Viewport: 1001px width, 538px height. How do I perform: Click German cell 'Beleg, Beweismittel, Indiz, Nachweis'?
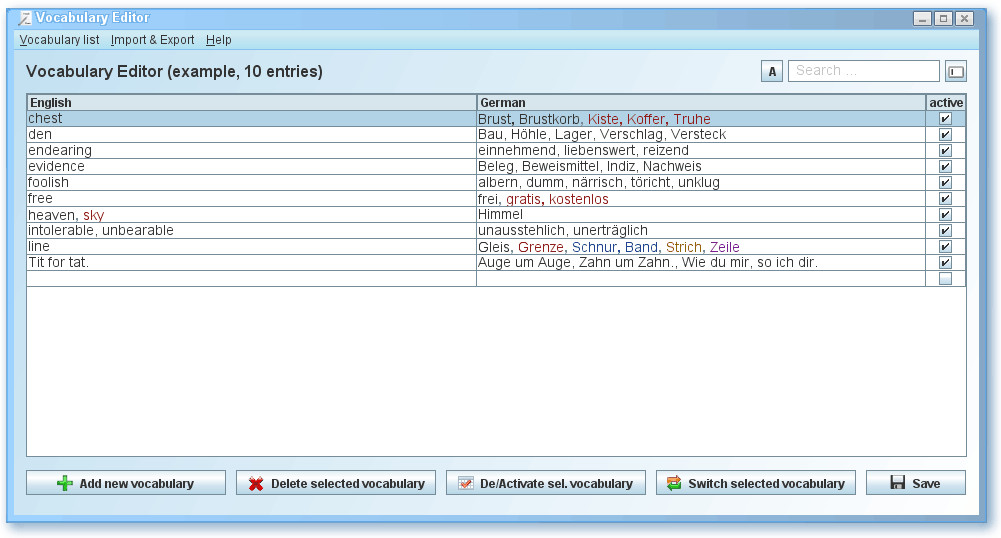701,167
